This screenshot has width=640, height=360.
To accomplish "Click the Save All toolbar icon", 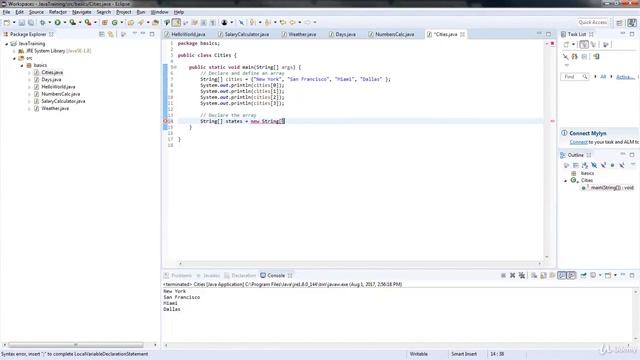I will click(31, 22).
